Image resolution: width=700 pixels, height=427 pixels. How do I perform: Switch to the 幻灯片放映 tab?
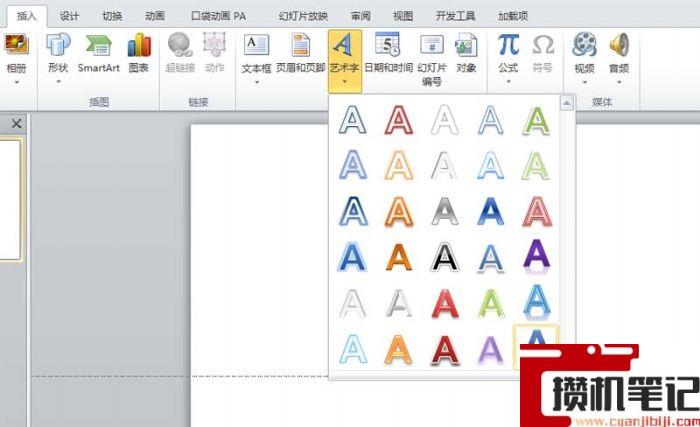pos(303,16)
